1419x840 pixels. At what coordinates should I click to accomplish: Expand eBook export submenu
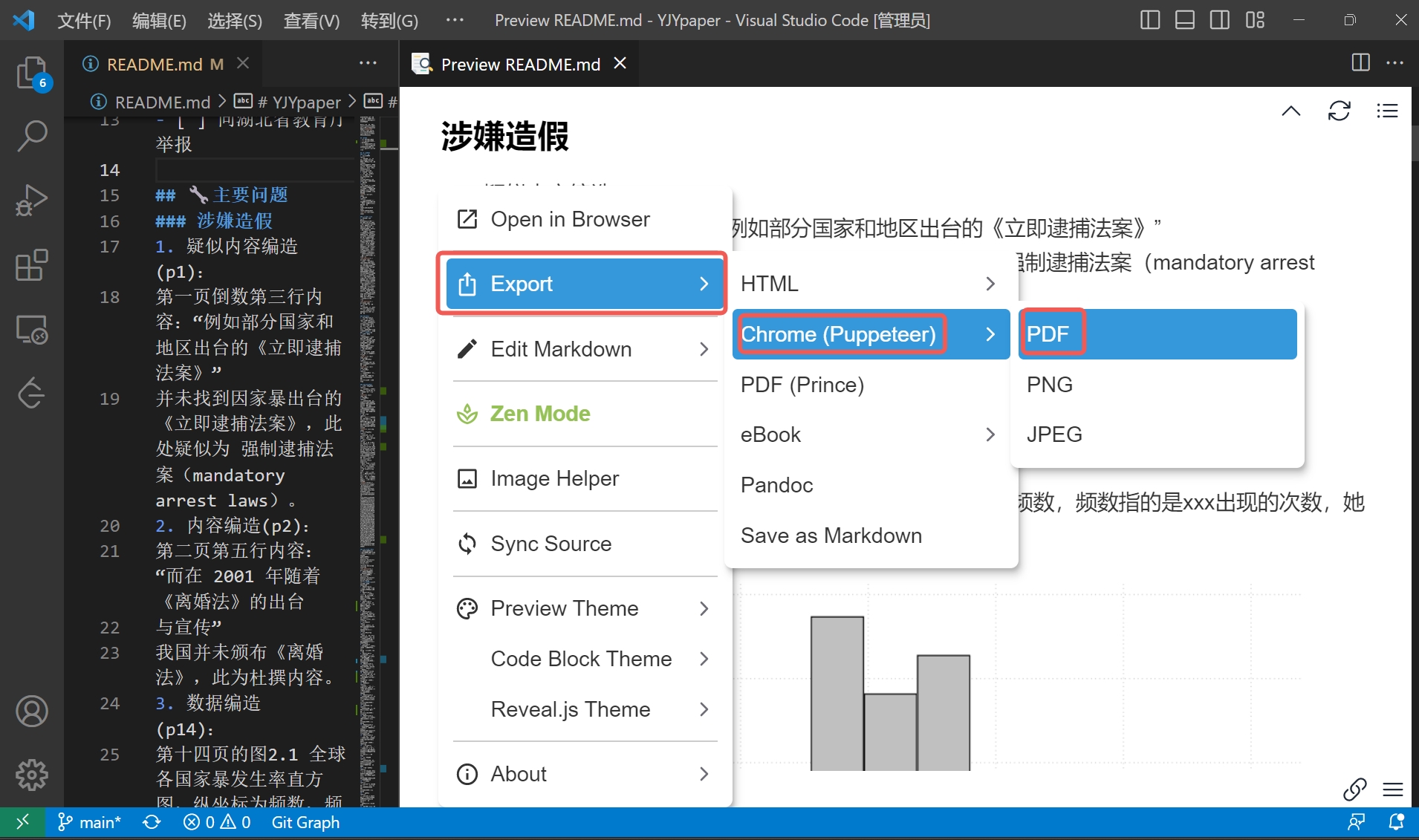click(871, 434)
